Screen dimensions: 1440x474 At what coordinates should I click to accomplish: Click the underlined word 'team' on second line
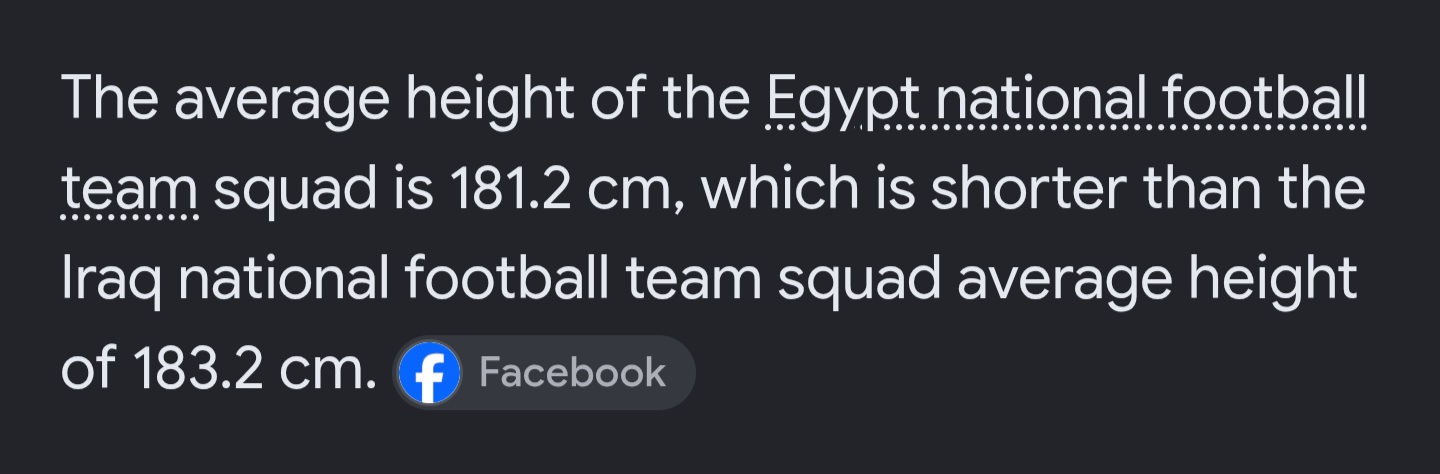130,190
